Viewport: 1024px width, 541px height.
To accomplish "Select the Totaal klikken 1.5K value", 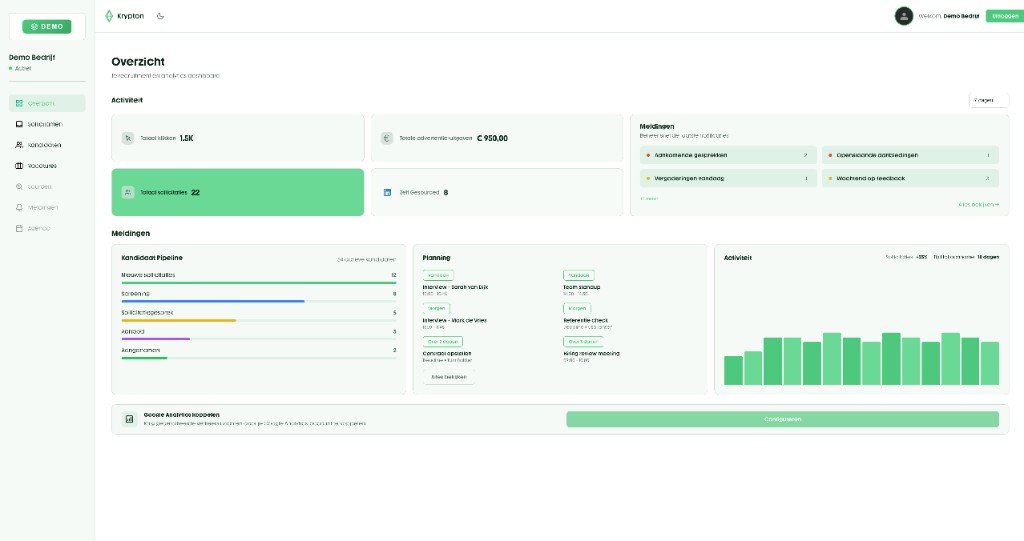I will point(186,138).
